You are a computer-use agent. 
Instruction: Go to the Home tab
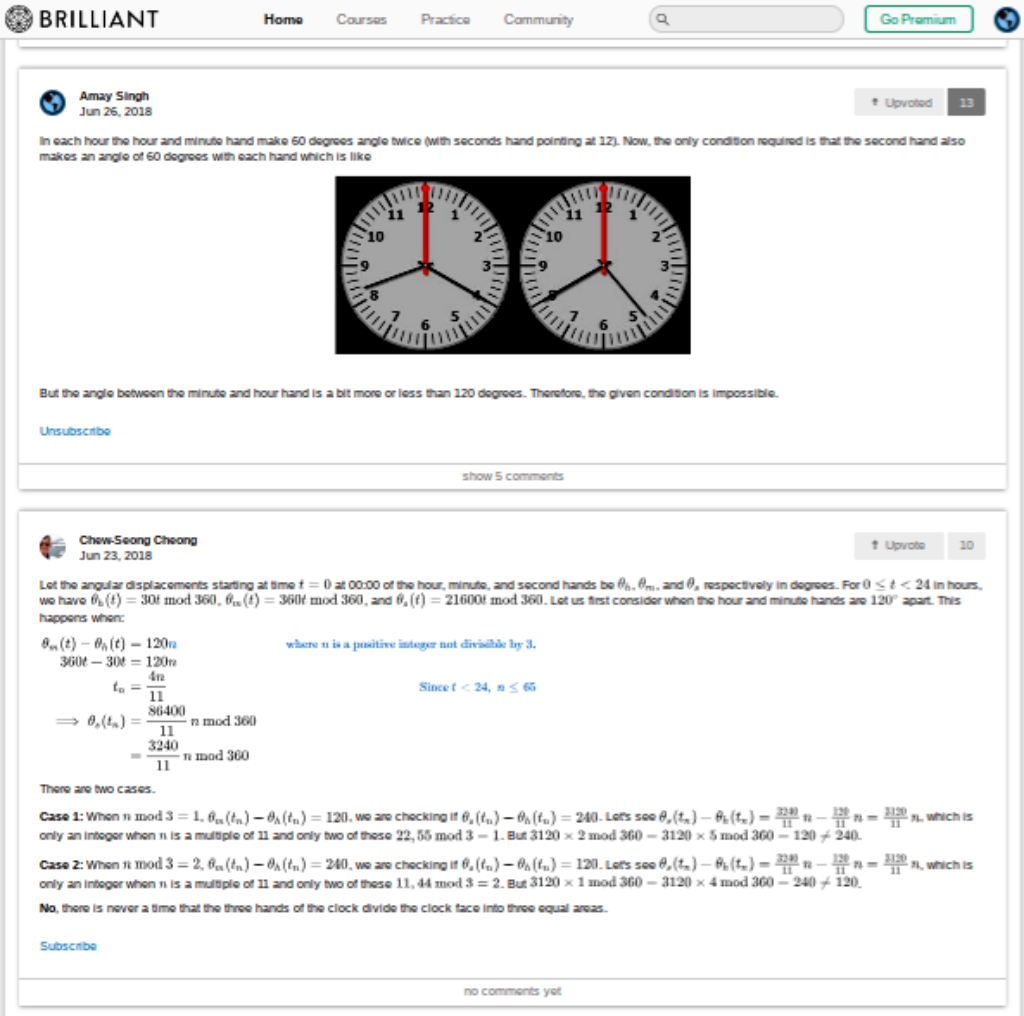pos(283,19)
